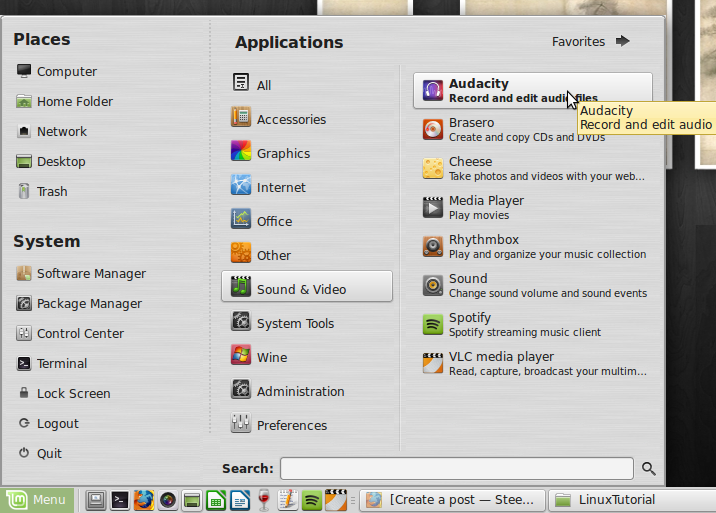Launch Software Manager
This screenshot has width=716, height=513.
81,274
